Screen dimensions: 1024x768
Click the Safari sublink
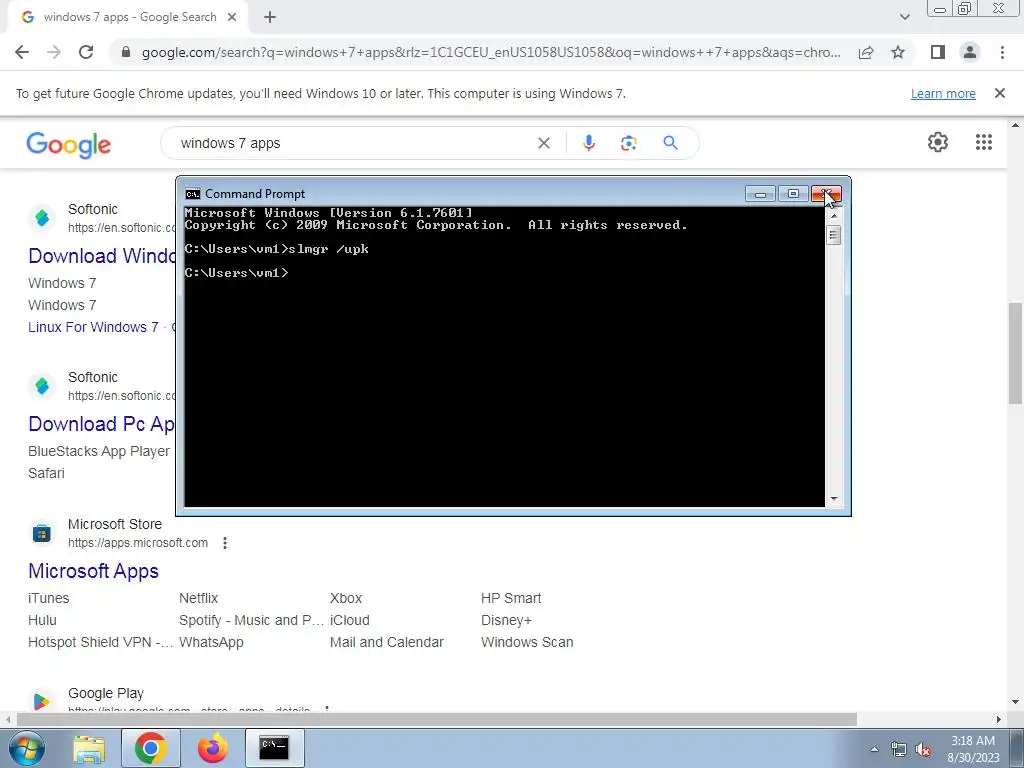[x=46, y=473]
